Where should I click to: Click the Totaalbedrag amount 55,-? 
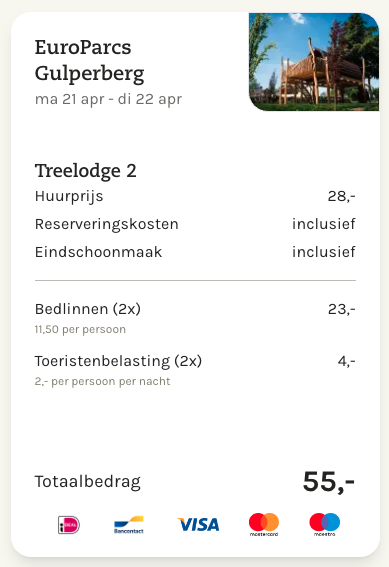(x=329, y=482)
